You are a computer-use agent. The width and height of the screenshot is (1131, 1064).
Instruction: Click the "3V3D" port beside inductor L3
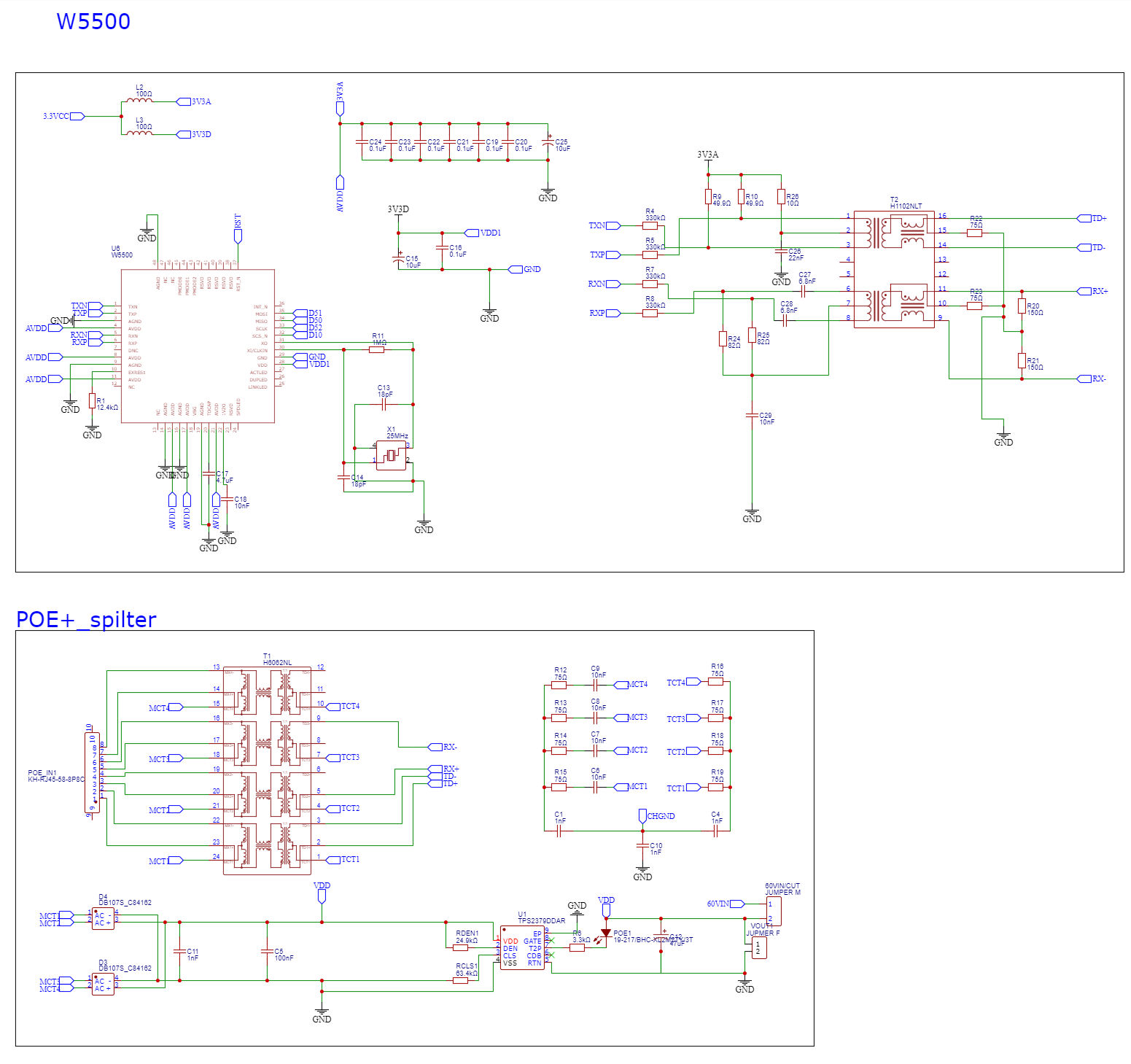tap(194, 134)
